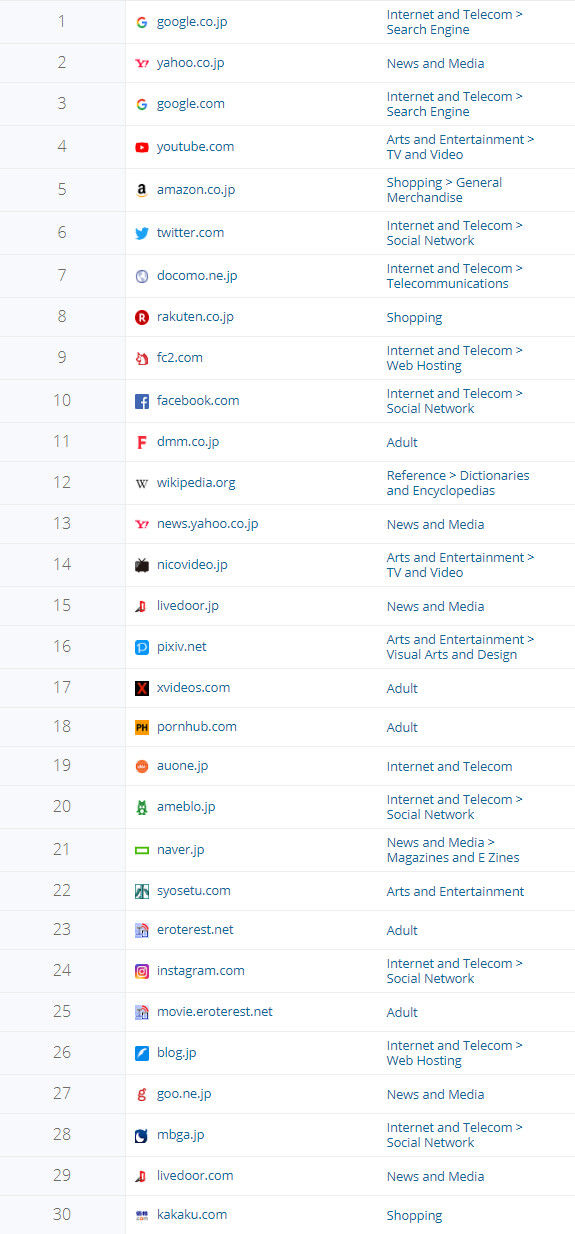Click the Wikipedia W icon

tap(142, 483)
